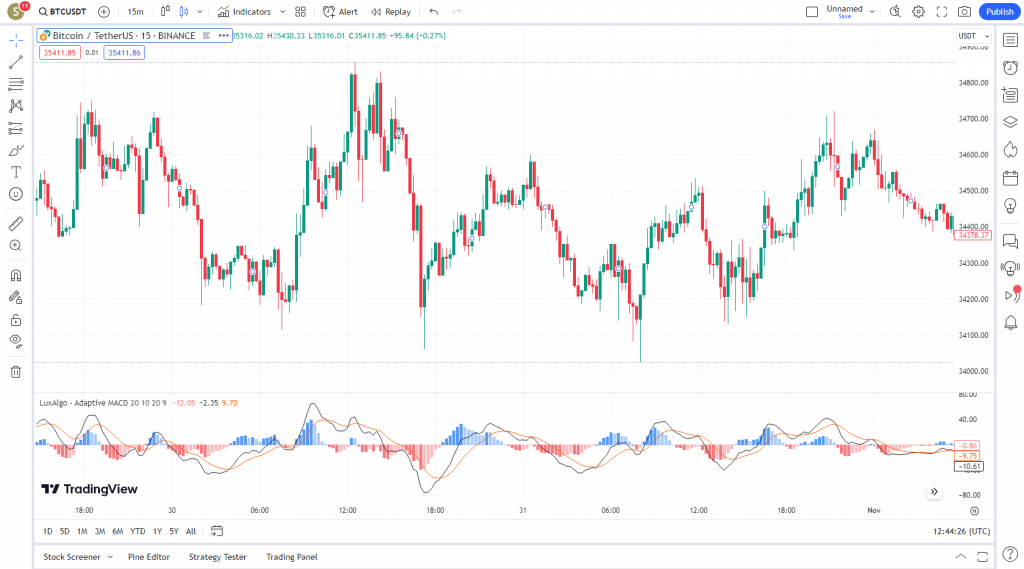Viewport: 1024px width, 569px height.
Task: Start bar Replay mode
Action: click(x=391, y=12)
